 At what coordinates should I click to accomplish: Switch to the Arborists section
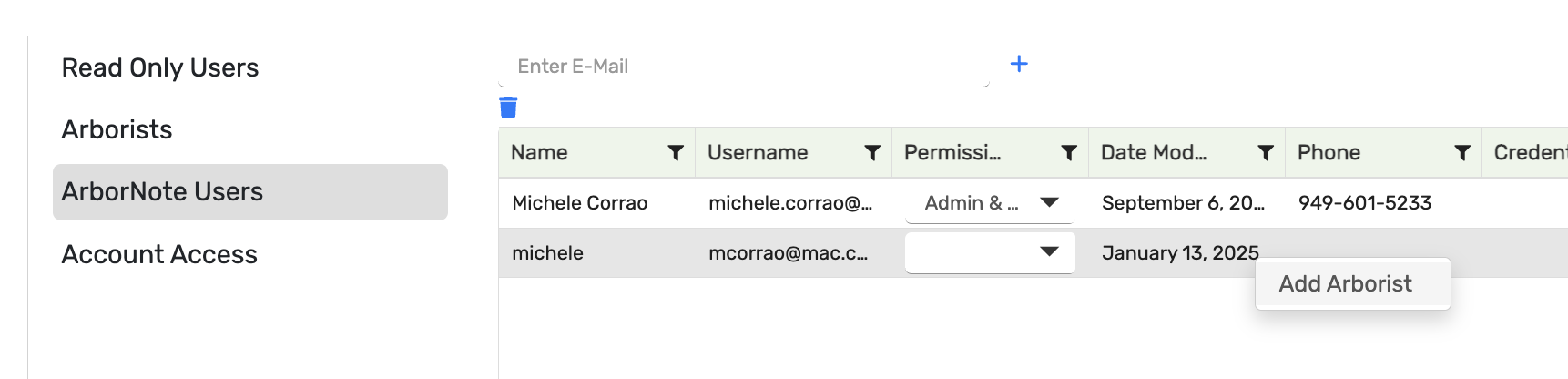[117, 129]
